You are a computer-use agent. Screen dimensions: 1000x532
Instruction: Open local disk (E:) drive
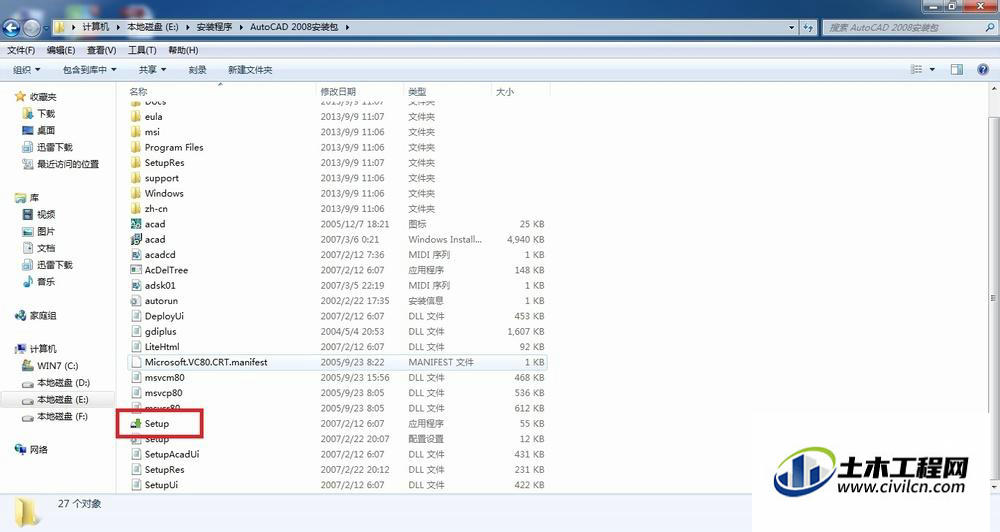point(55,399)
